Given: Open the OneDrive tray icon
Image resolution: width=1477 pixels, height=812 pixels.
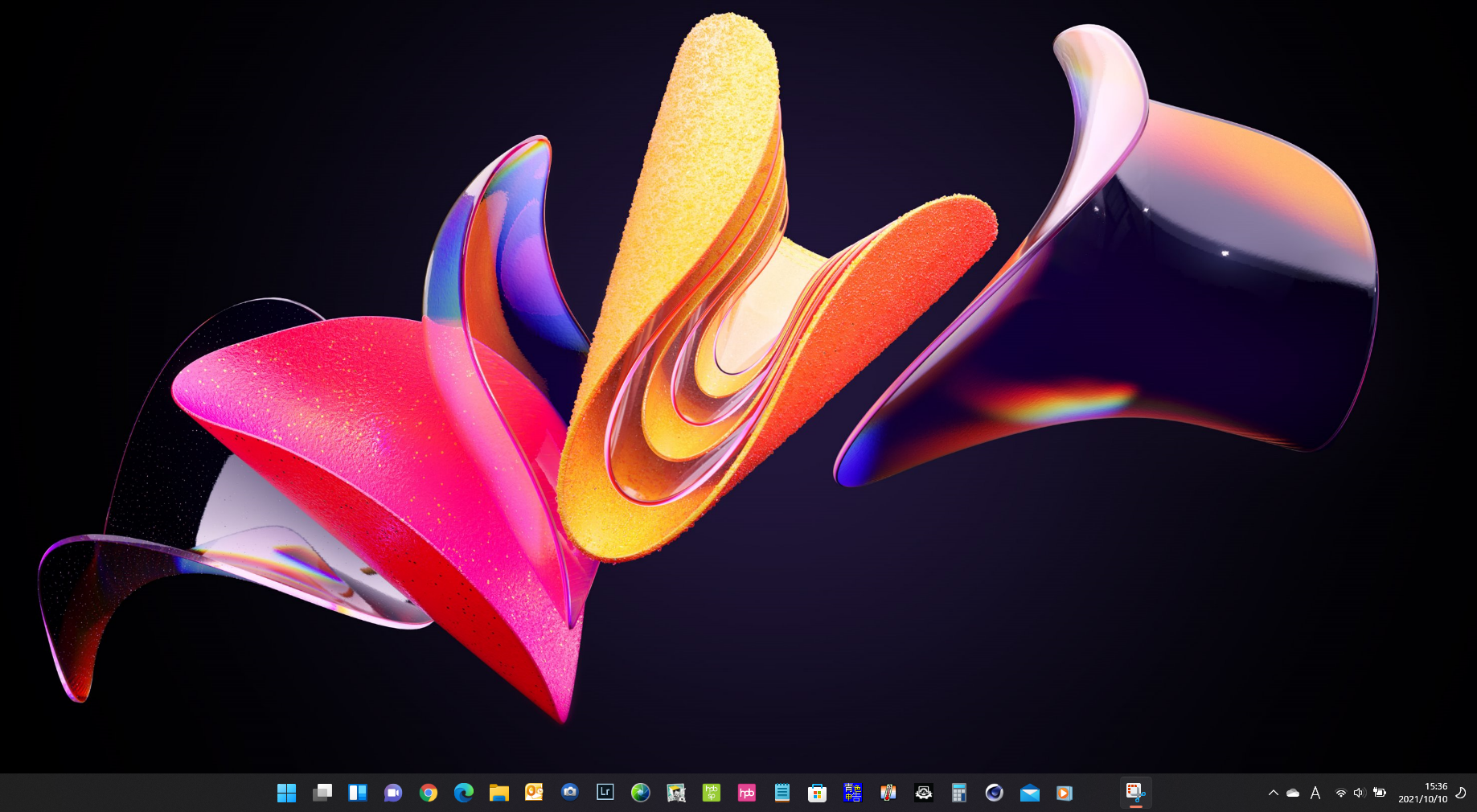Looking at the screenshot, I should (x=1293, y=793).
